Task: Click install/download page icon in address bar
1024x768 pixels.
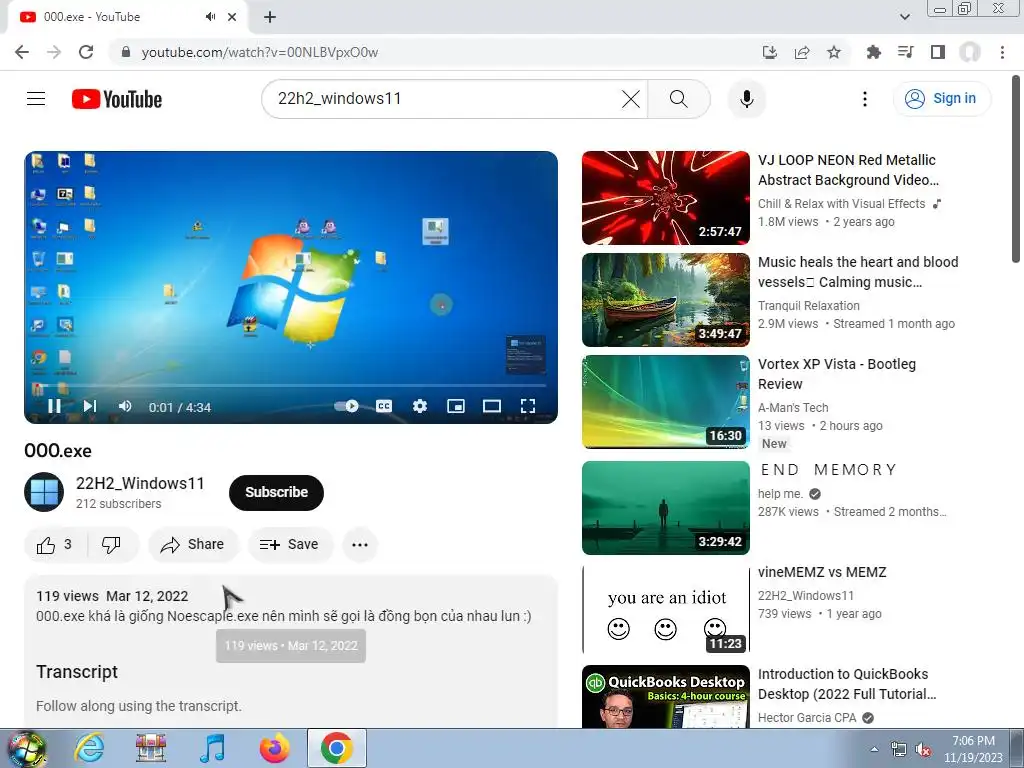Action: 770,52
